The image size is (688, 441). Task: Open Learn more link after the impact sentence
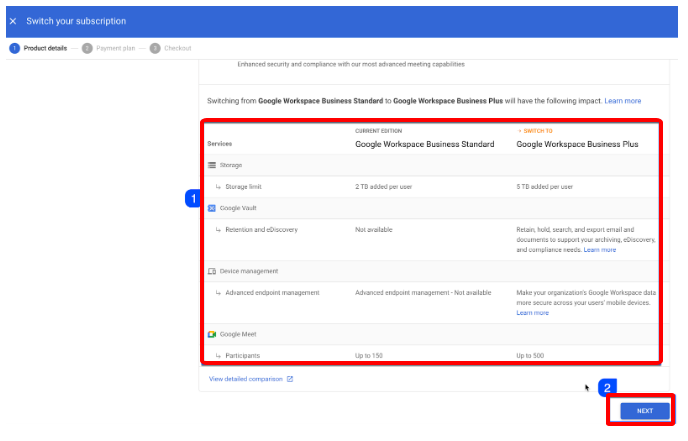pyautogui.click(x=622, y=101)
